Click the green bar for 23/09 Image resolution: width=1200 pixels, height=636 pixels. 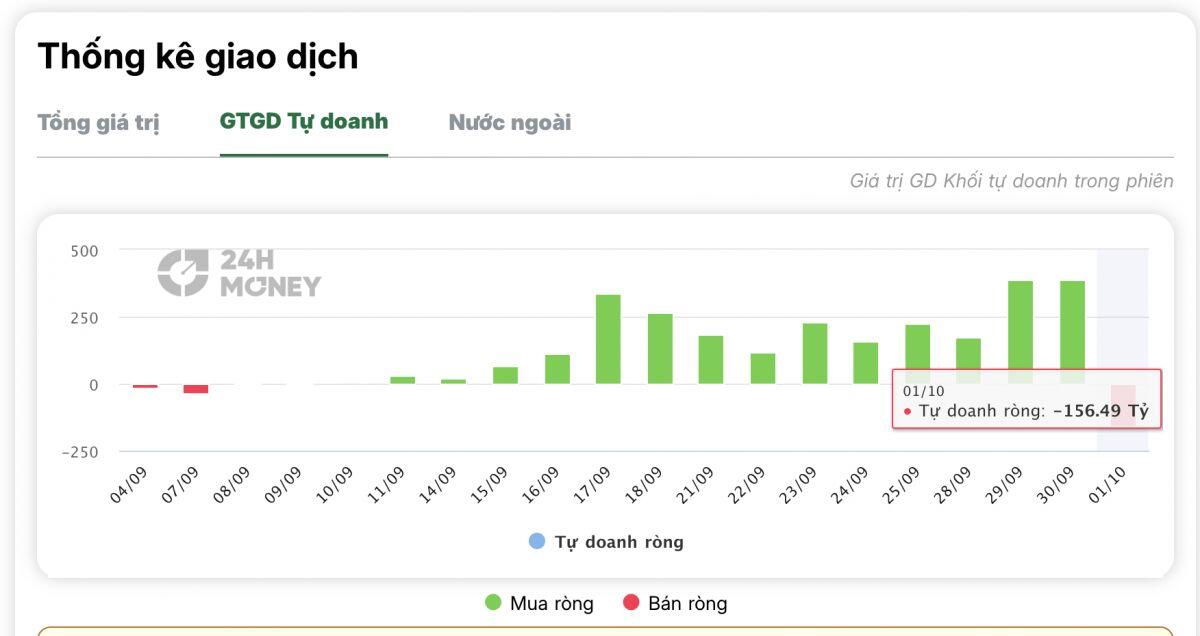(x=815, y=354)
